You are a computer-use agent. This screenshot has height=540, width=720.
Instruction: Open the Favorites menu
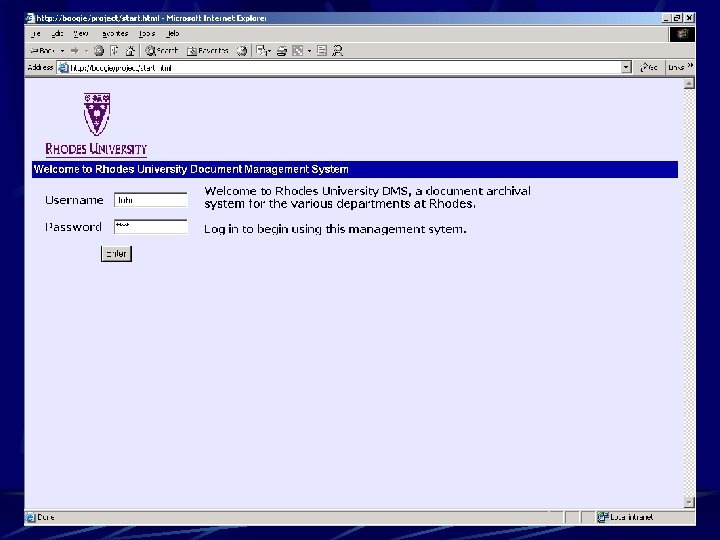[x=115, y=34]
